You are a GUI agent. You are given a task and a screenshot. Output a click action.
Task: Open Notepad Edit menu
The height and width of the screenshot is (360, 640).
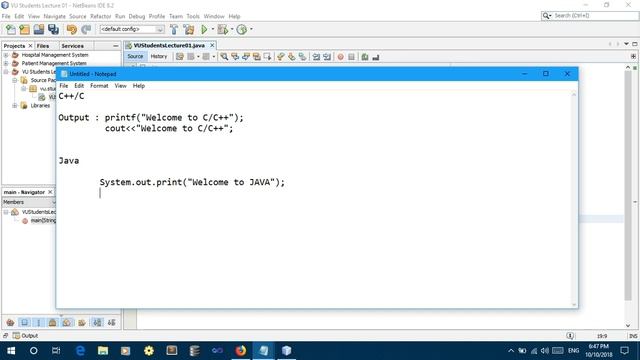click(x=79, y=86)
